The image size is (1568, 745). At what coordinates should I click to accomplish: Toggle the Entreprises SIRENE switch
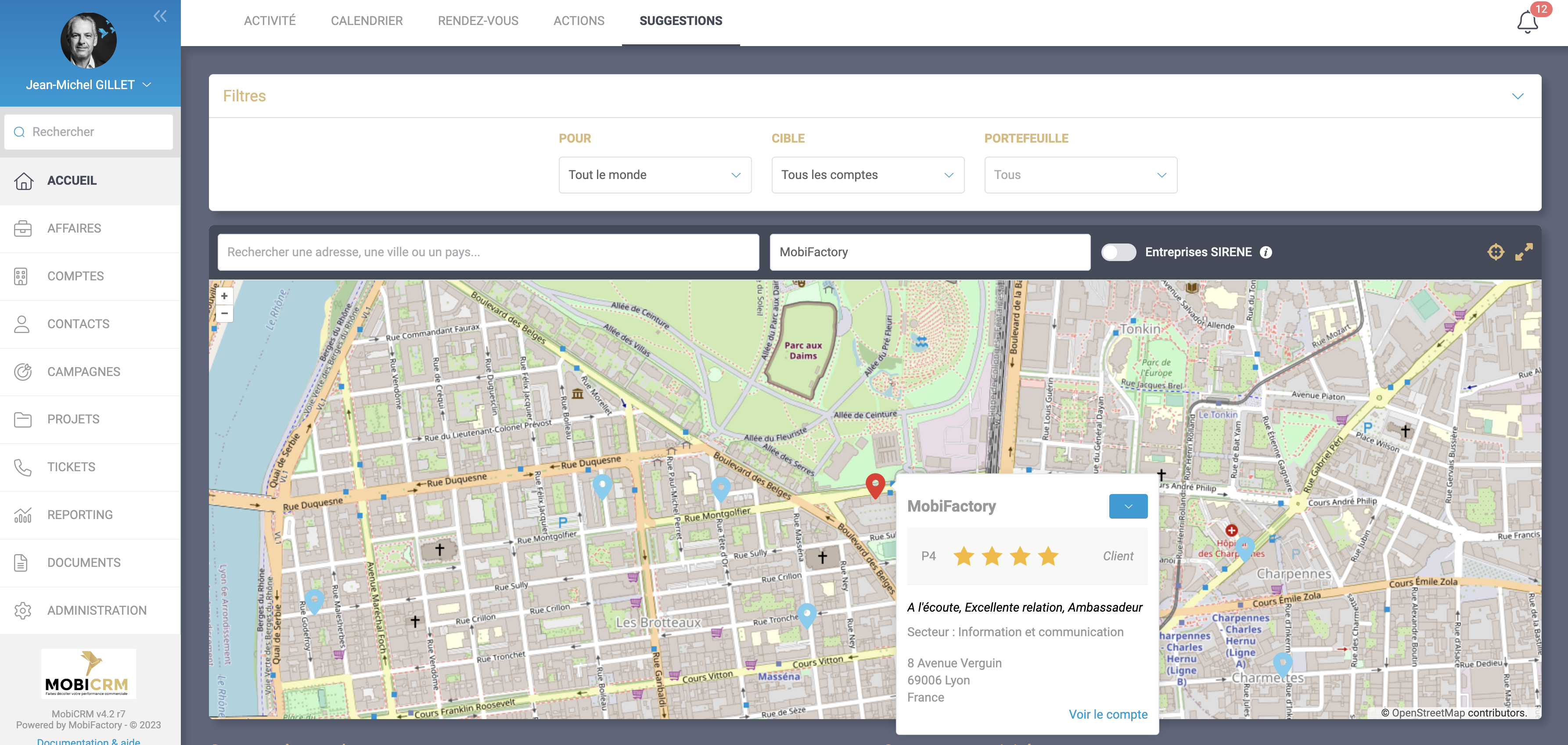[1118, 252]
